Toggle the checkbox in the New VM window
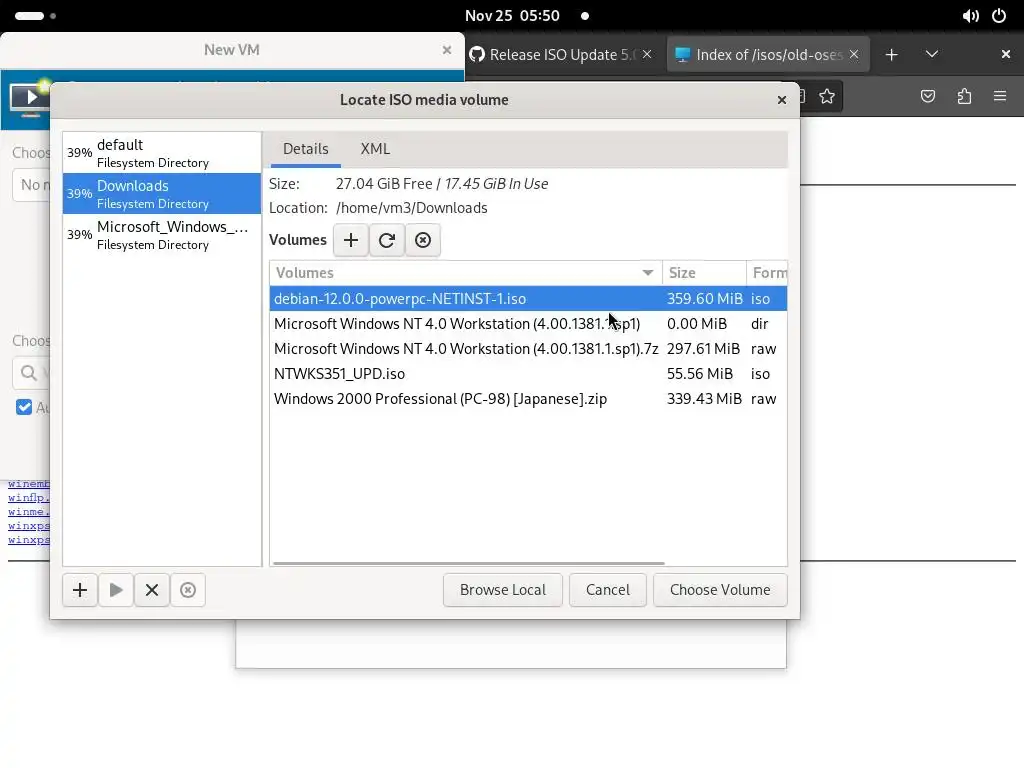The image size is (1024, 768). [x=24, y=408]
